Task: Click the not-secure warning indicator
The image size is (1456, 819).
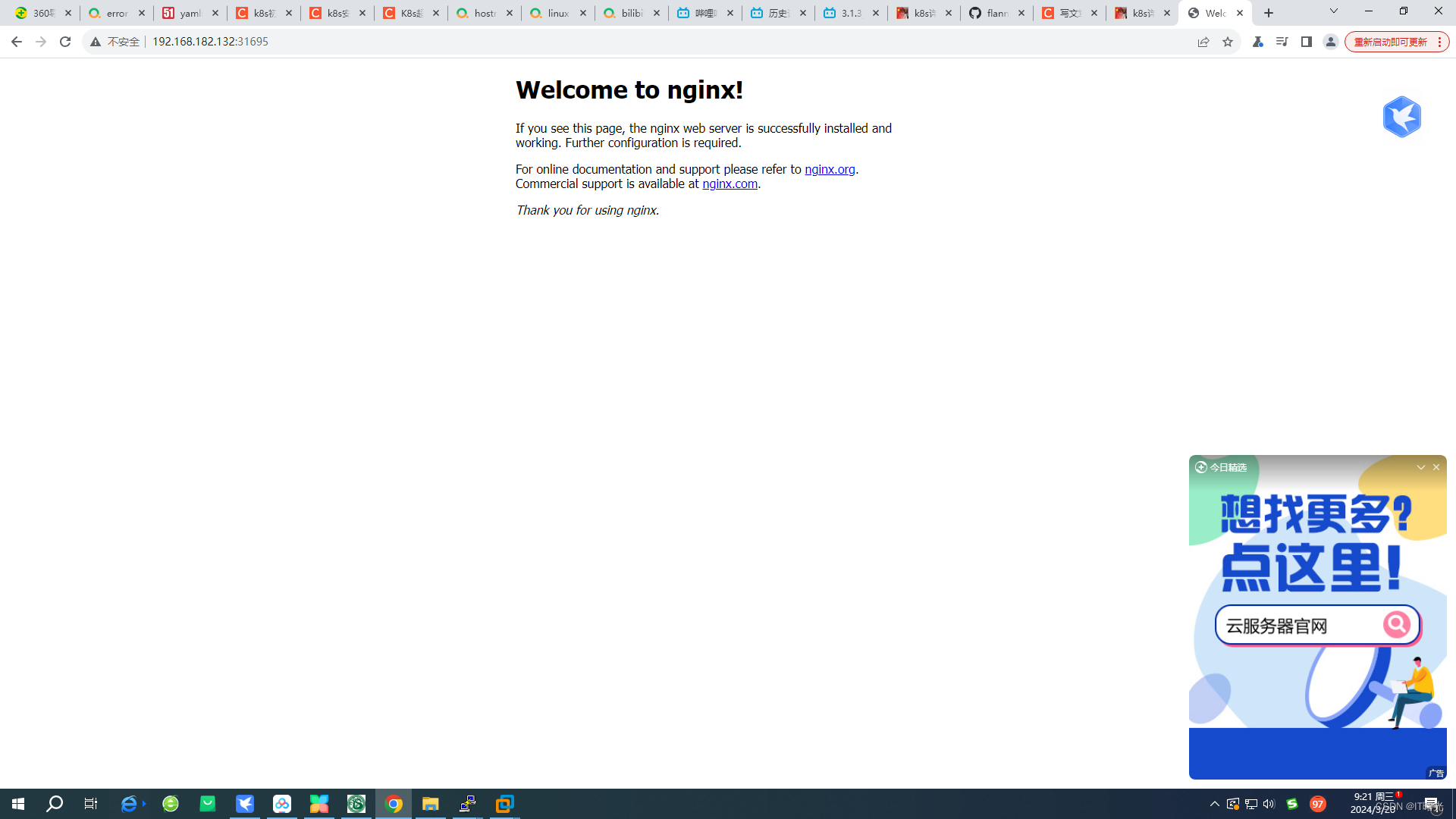Action: [115, 42]
